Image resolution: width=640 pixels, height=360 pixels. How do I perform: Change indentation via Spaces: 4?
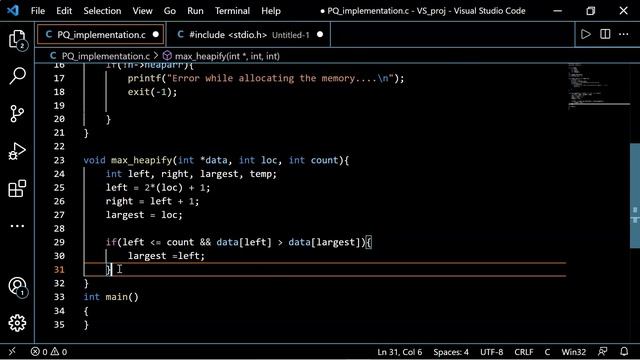pyautogui.click(x=451, y=351)
